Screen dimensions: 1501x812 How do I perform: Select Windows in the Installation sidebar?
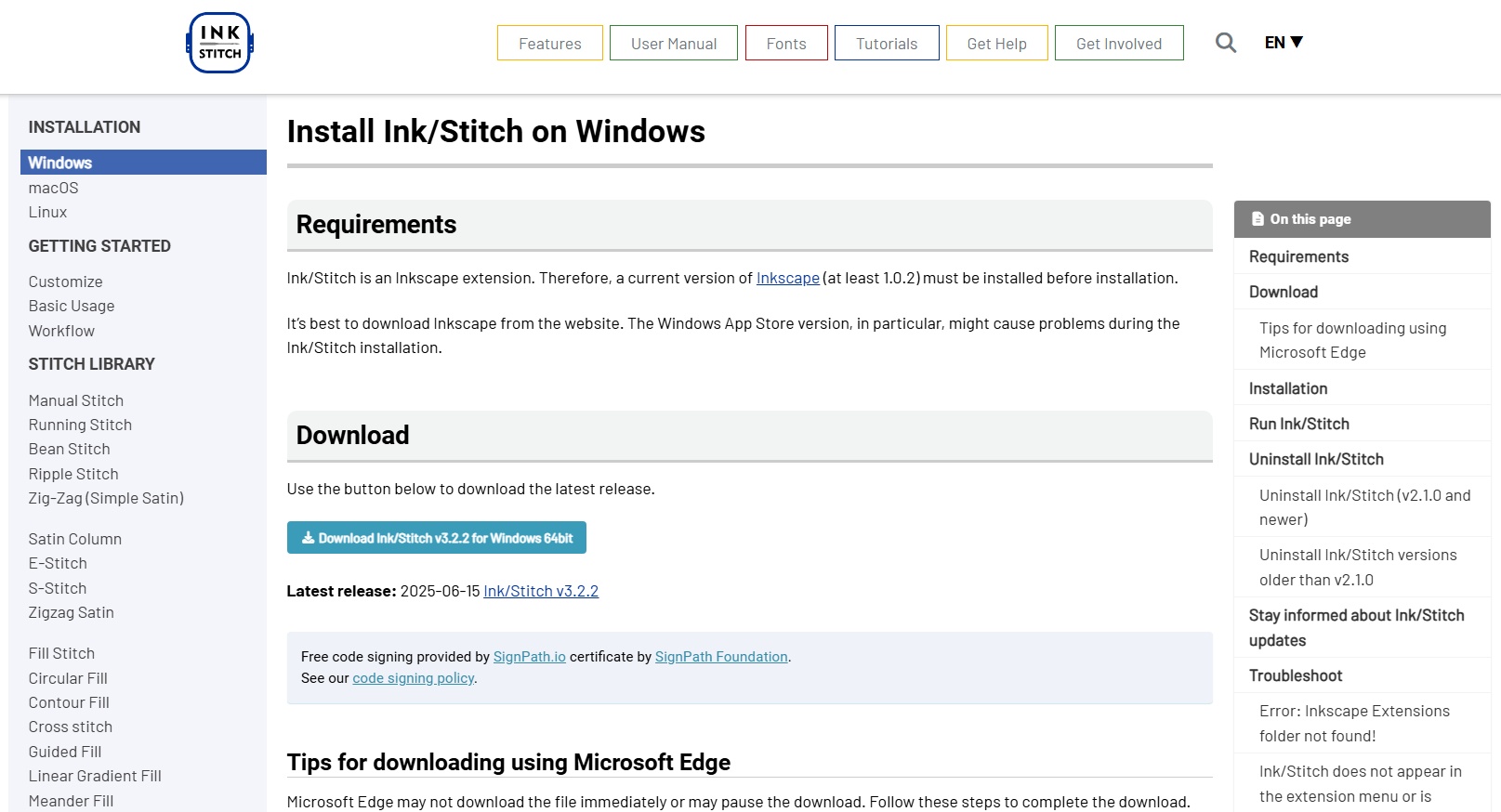[143, 163]
